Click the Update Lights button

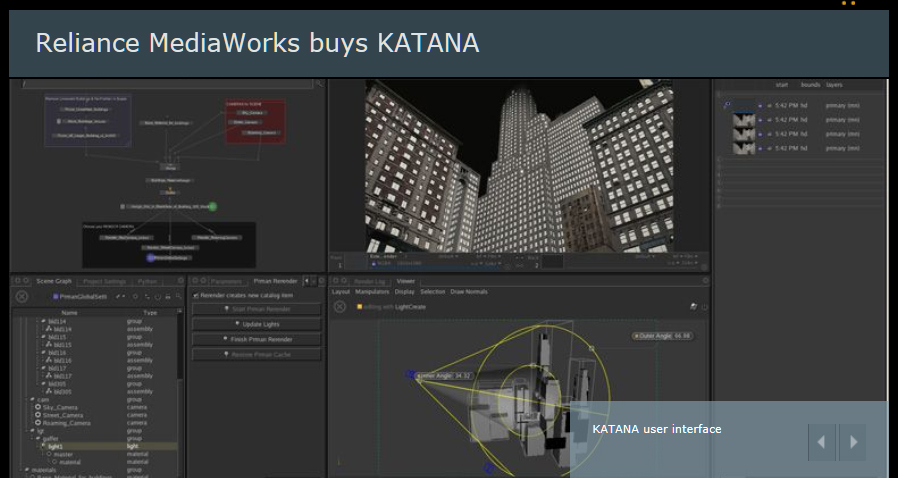[x=257, y=324]
